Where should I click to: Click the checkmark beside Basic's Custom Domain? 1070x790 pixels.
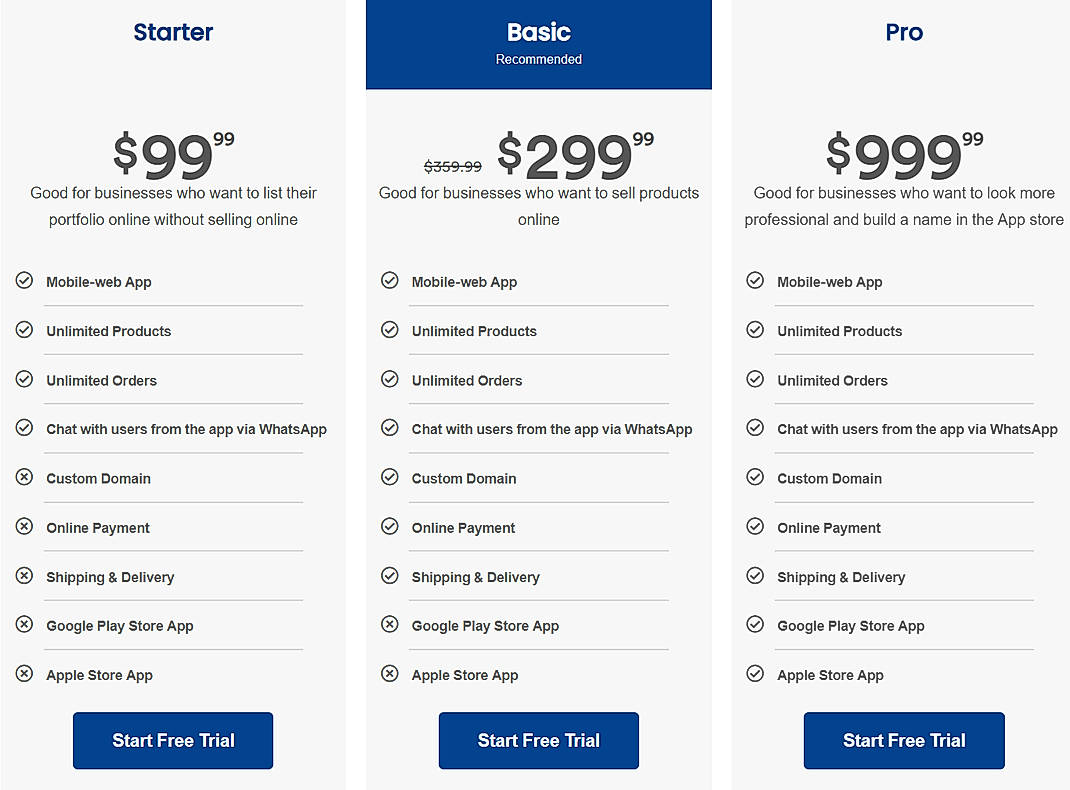(x=390, y=477)
